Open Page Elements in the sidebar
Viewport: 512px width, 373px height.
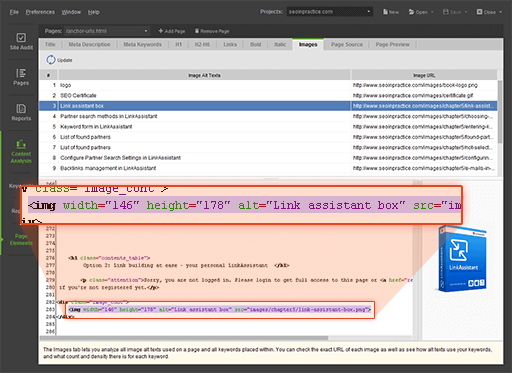click(21, 239)
